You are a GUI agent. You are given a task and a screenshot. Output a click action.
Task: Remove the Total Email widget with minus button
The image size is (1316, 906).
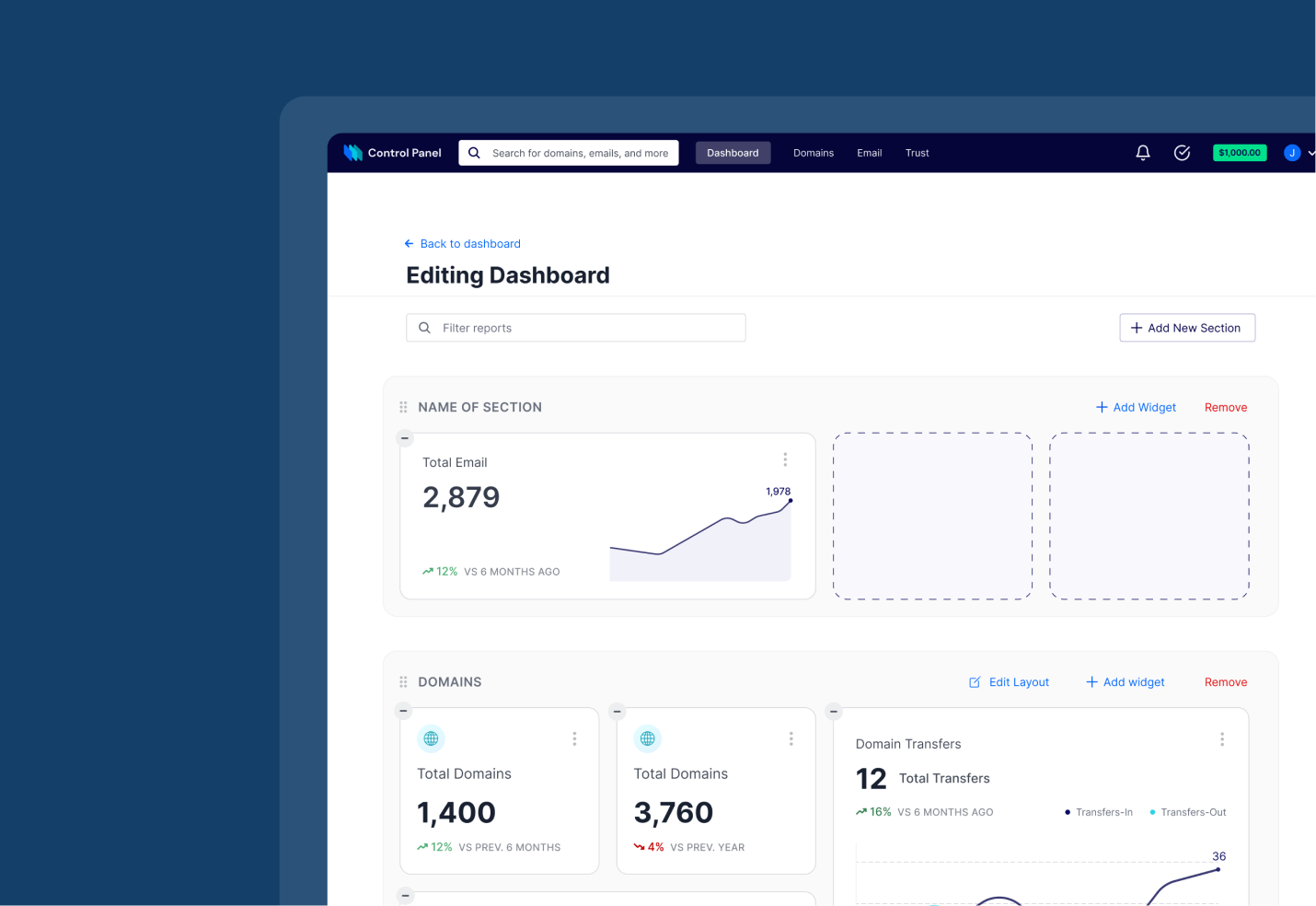coord(405,438)
